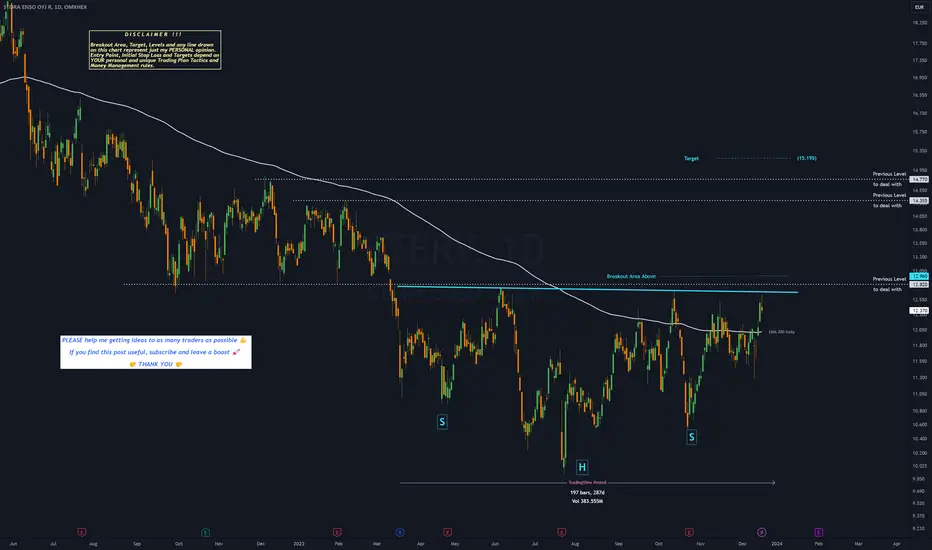Click the Previous Level text at 14.355
The width and height of the screenshot is (932, 550).
[x=889, y=196]
